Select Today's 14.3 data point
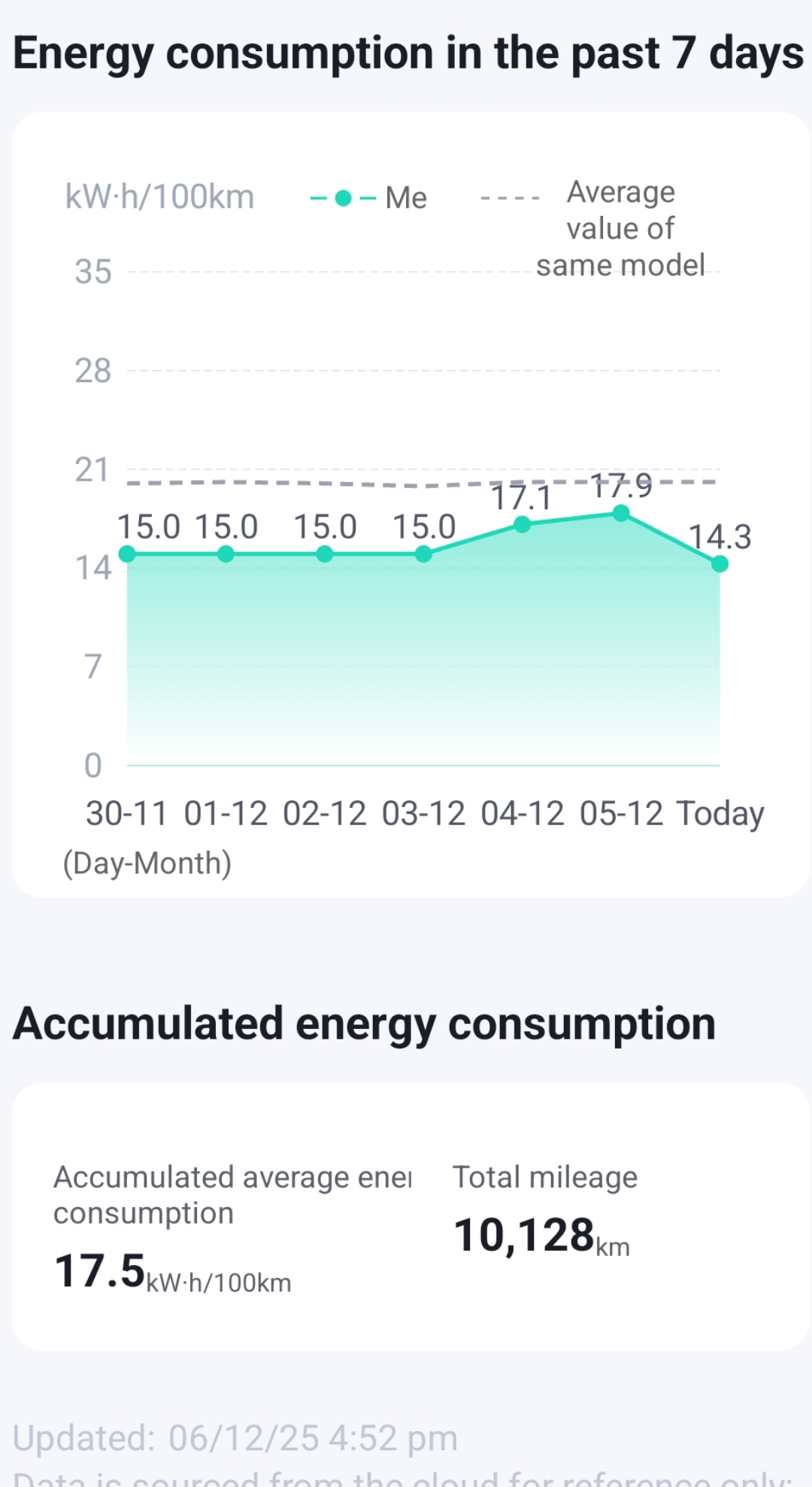The height and width of the screenshot is (1487, 812). 720,564
